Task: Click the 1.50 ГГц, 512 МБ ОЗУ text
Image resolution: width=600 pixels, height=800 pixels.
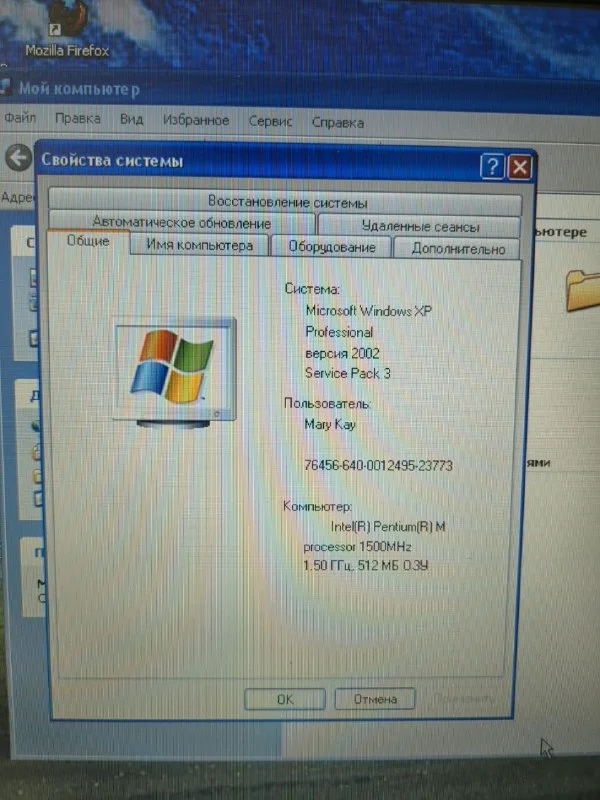Action: point(366,565)
